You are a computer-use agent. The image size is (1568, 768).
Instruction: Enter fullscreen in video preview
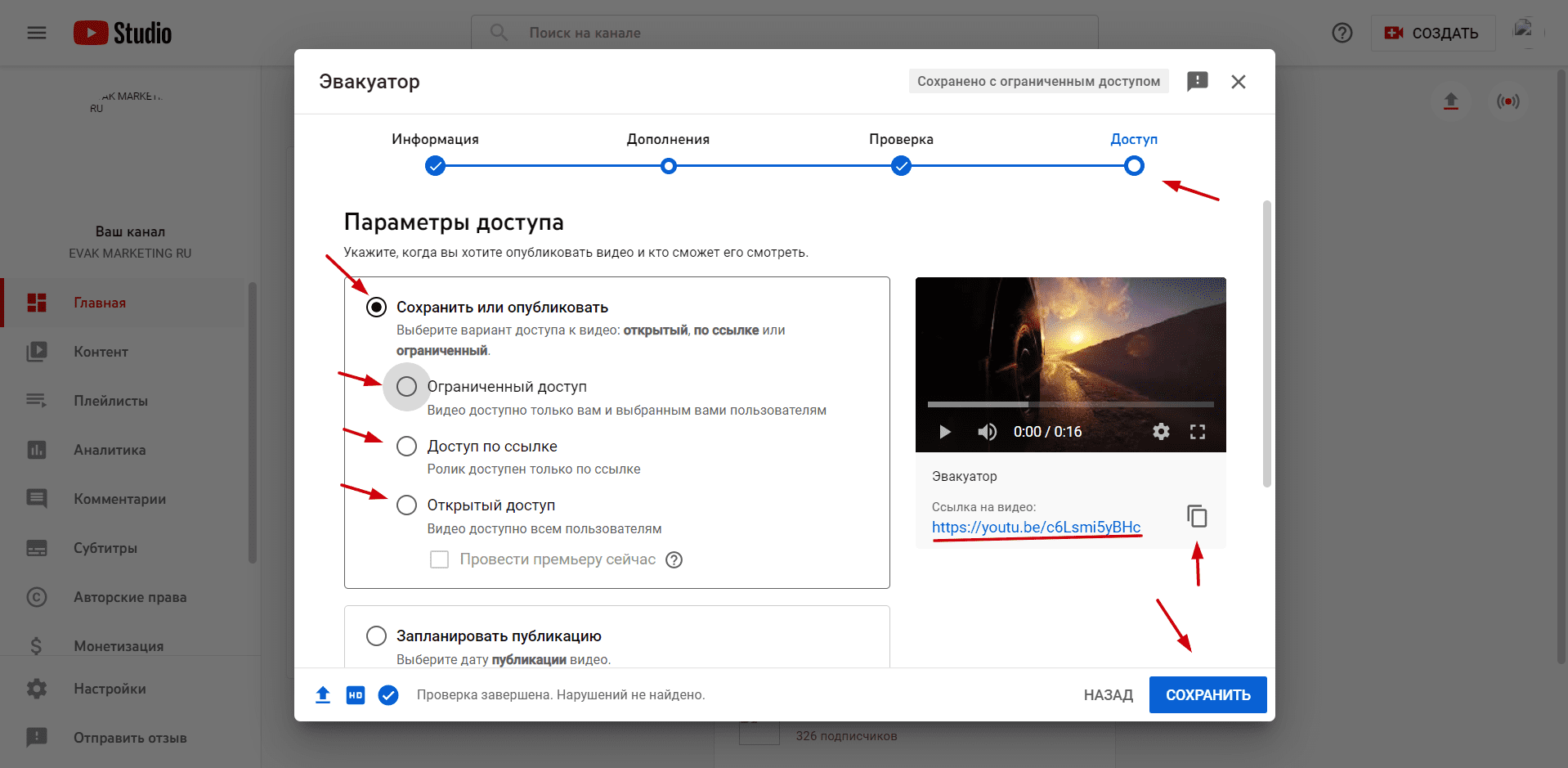pos(1198,432)
